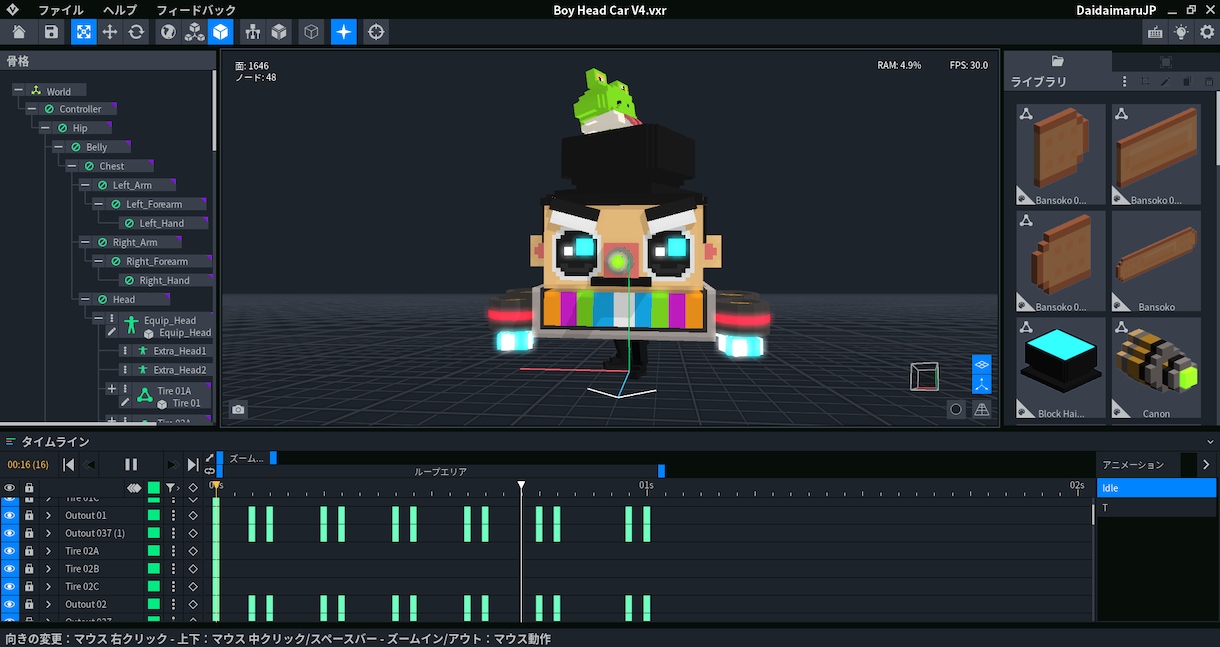Select the move tool with four-arrow cross
This screenshot has width=1220, height=647.
pyautogui.click(x=110, y=32)
